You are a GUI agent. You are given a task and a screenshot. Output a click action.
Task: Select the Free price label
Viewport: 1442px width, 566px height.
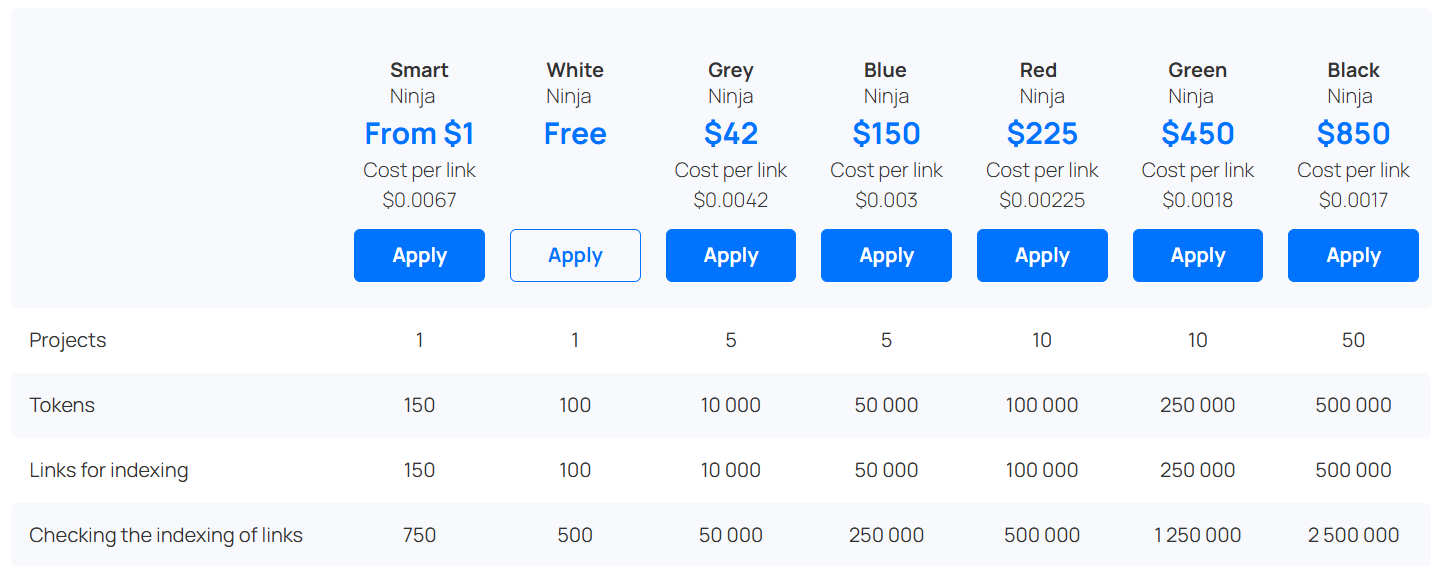coord(575,134)
